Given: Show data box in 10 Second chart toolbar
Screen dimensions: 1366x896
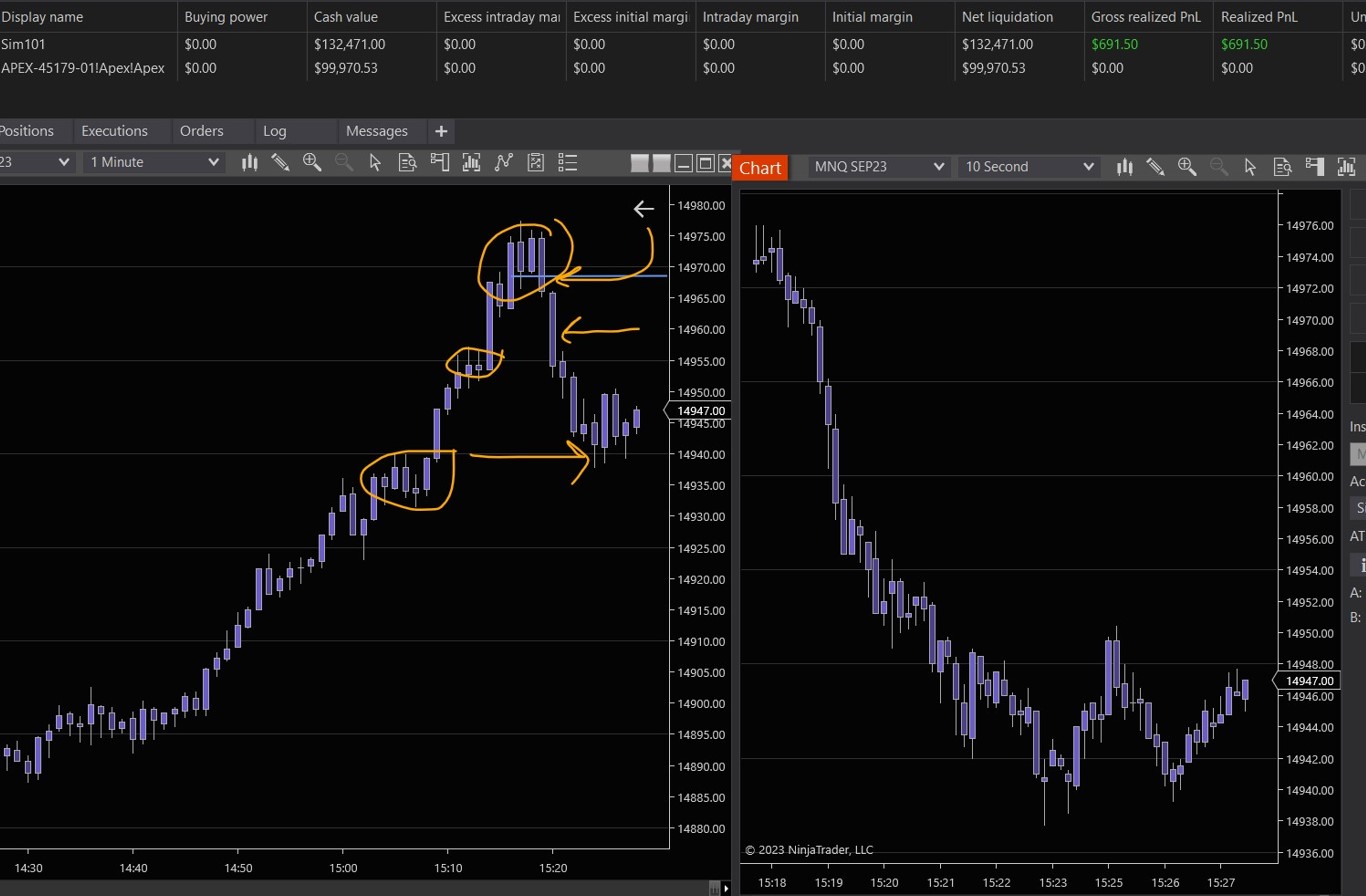Looking at the screenshot, I should pos(1282,167).
